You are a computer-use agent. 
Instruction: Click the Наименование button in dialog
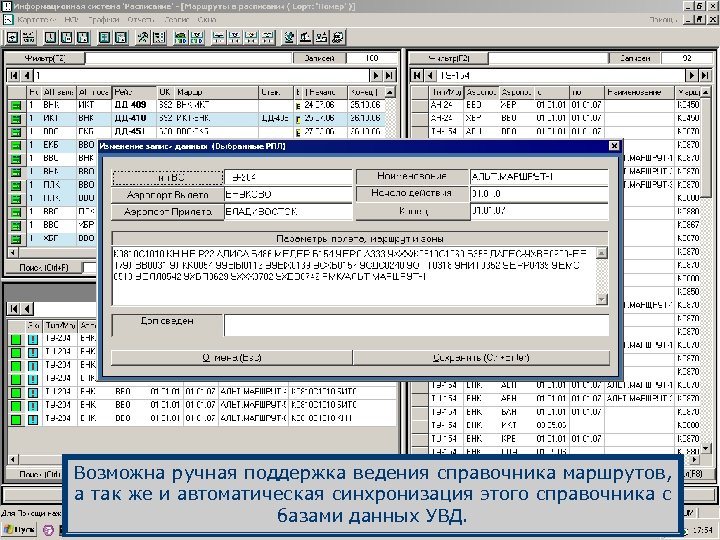tap(412, 176)
